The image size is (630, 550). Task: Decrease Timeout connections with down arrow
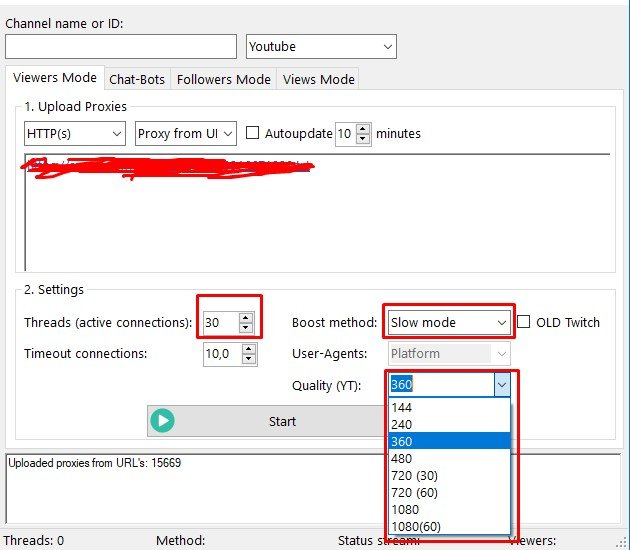(248, 358)
